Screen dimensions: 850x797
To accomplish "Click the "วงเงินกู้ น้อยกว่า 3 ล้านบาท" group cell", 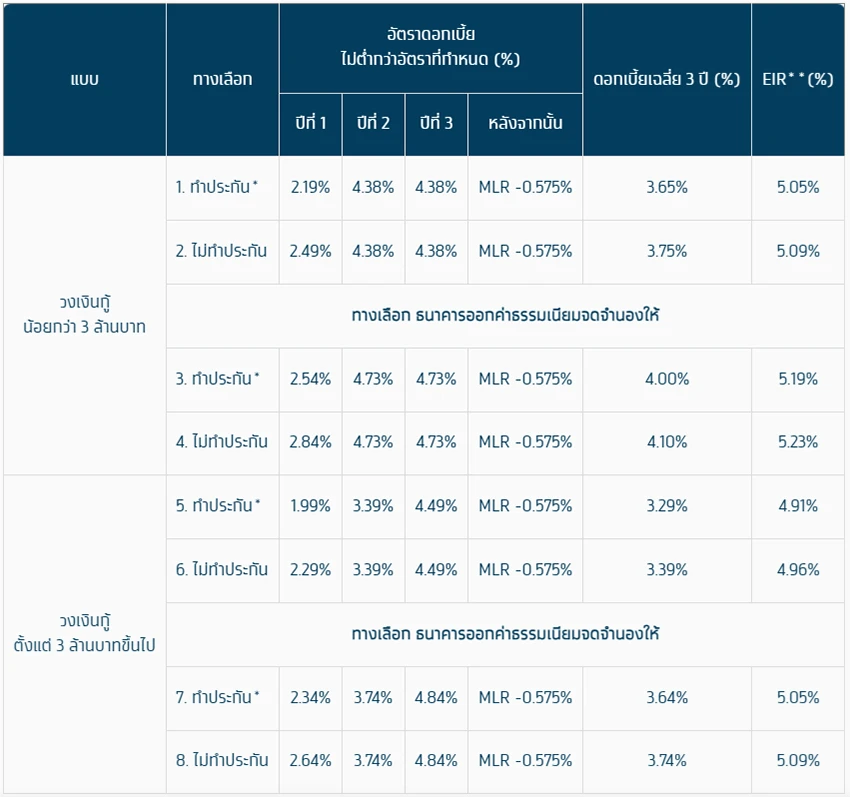I will coord(85,314).
